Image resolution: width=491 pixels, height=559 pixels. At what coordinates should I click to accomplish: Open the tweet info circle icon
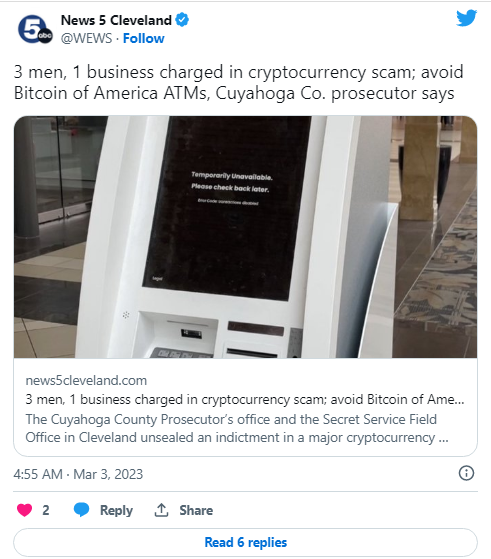tap(466, 473)
